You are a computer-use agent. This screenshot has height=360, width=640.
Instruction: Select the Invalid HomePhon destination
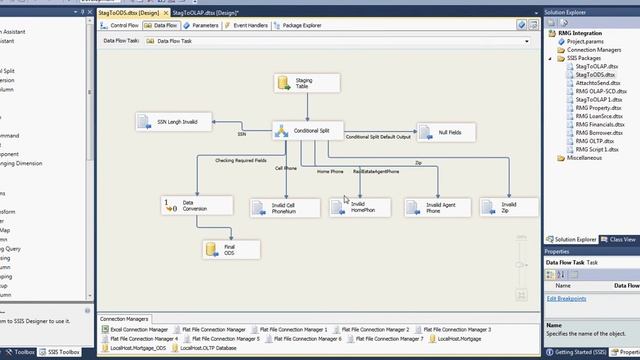(360, 207)
